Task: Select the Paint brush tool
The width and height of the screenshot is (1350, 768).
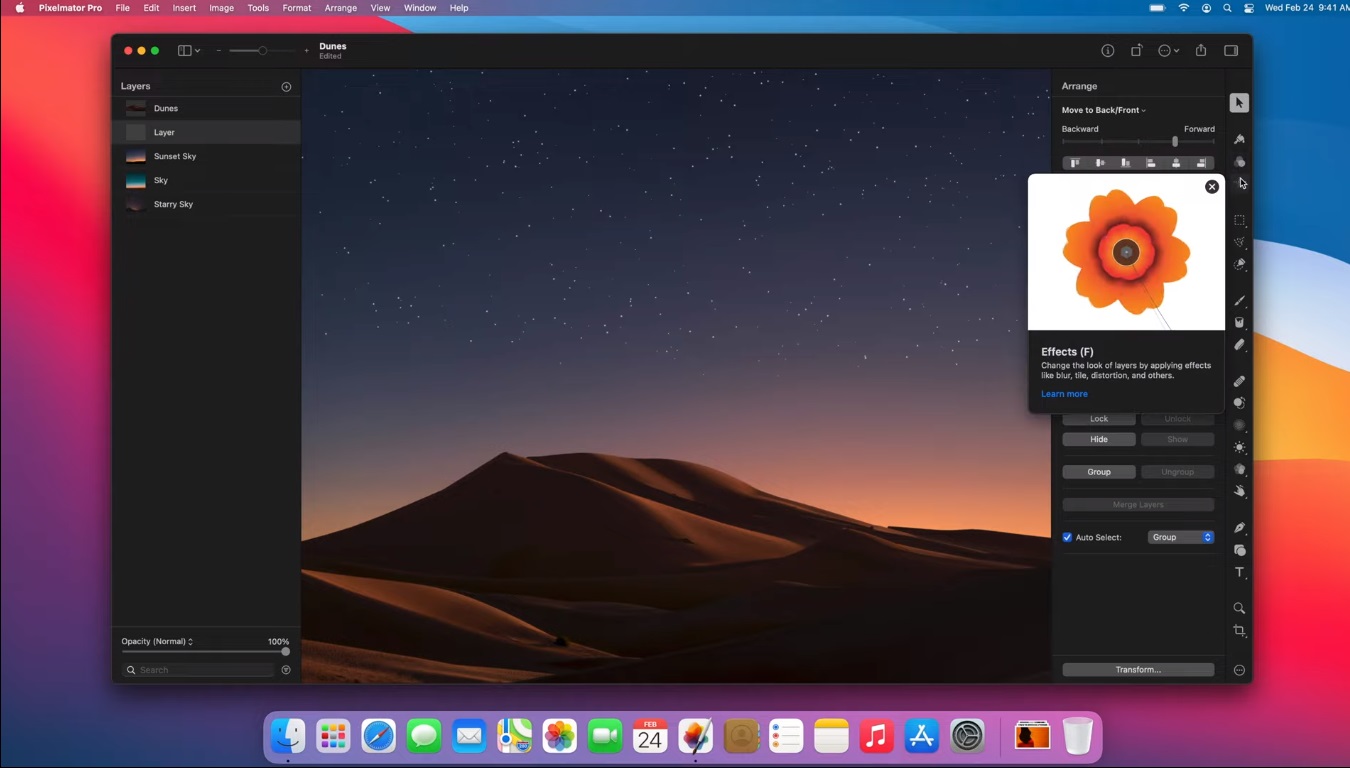Action: tap(1239, 300)
